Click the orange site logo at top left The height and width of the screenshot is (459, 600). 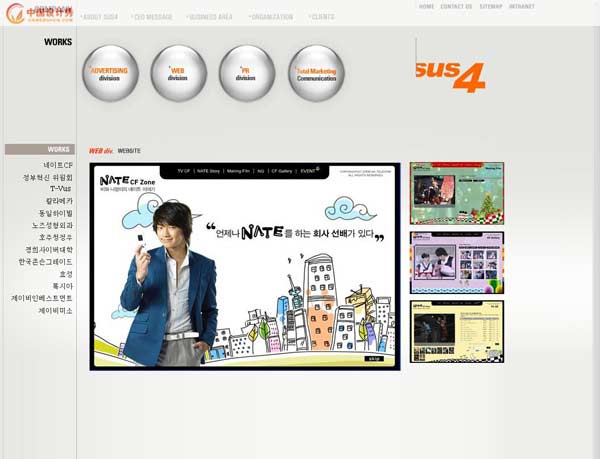point(39,13)
